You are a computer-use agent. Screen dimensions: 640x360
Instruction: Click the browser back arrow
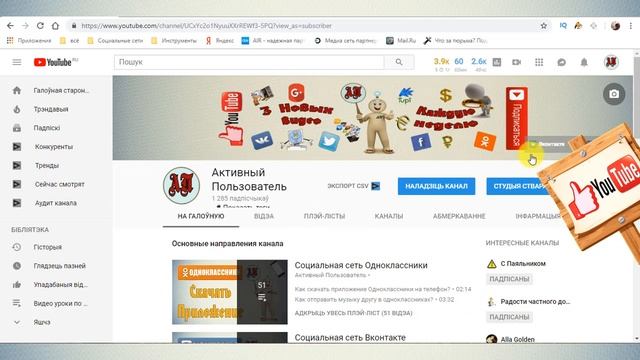click(10, 26)
